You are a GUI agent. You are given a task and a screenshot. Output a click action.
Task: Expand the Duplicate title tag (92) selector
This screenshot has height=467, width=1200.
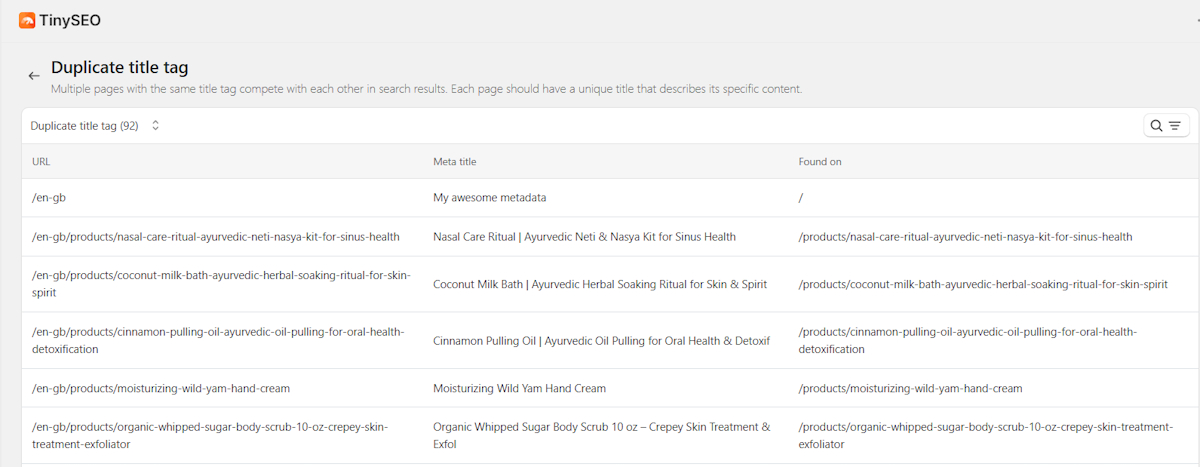95,126
